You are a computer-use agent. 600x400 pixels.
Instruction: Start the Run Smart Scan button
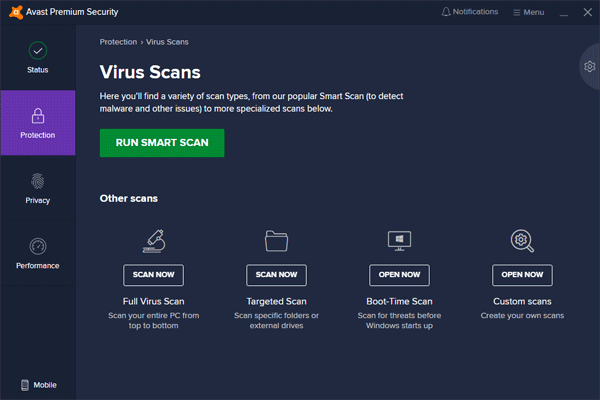point(162,143)
